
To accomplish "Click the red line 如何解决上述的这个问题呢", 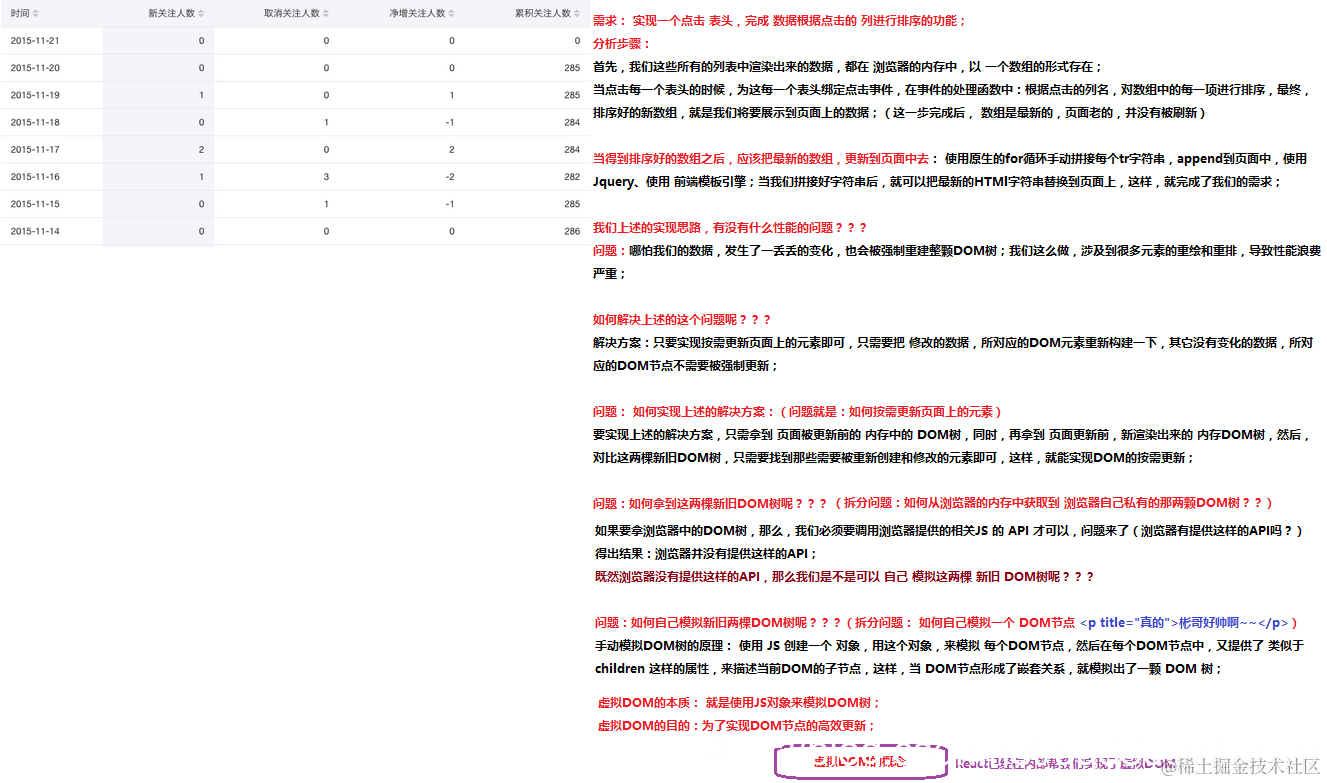I will click(682, 320).
